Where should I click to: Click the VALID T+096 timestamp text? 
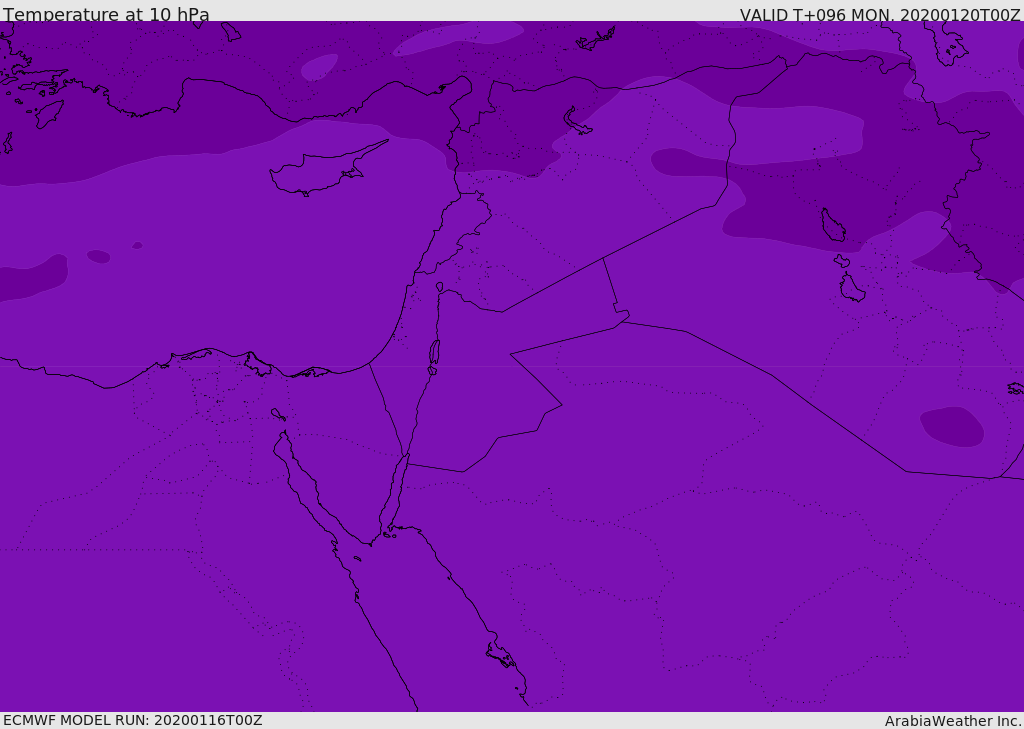(x=880, y=15)
